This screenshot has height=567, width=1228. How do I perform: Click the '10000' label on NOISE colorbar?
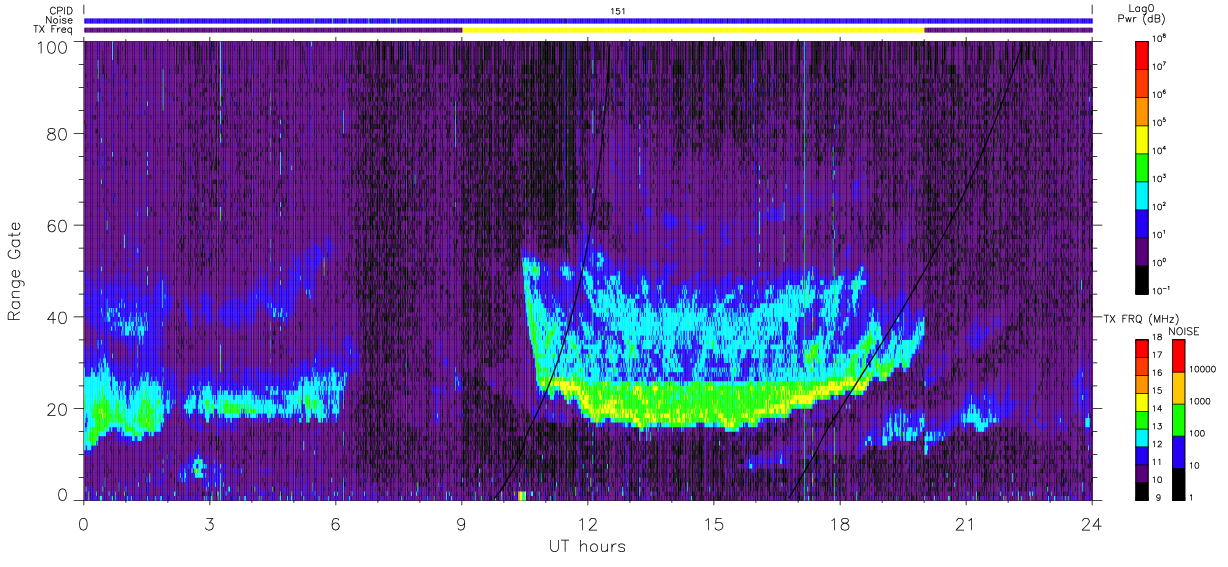pyautogui.click(x=1203, y=369)
